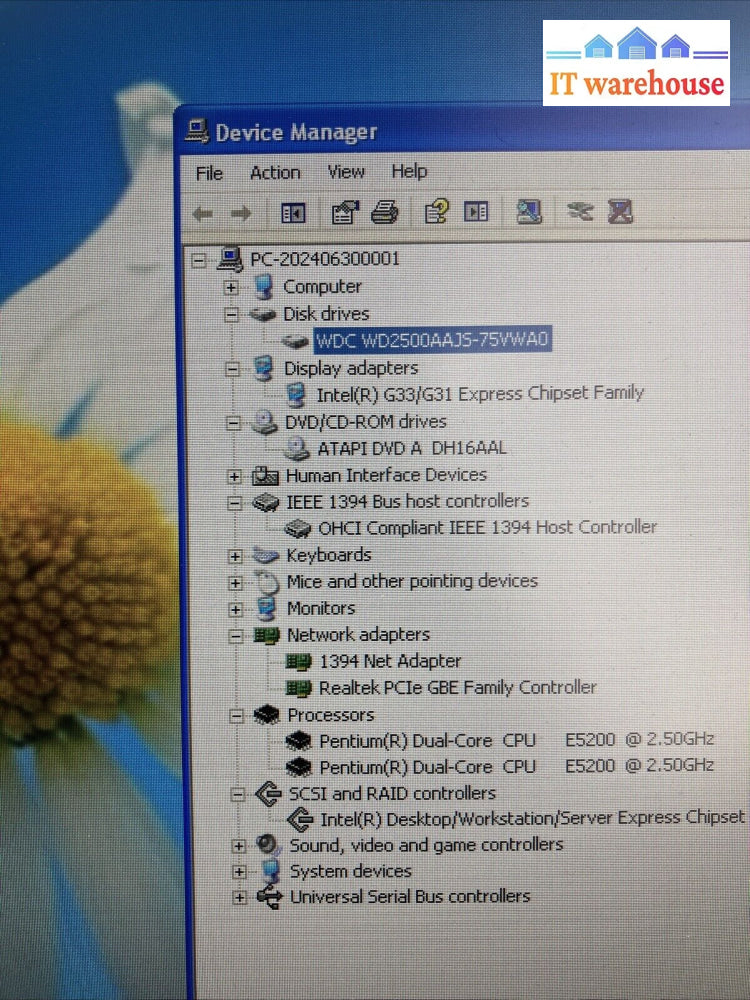
Task: Click the Scan for hardware changes icon
Action: [529, 212]
